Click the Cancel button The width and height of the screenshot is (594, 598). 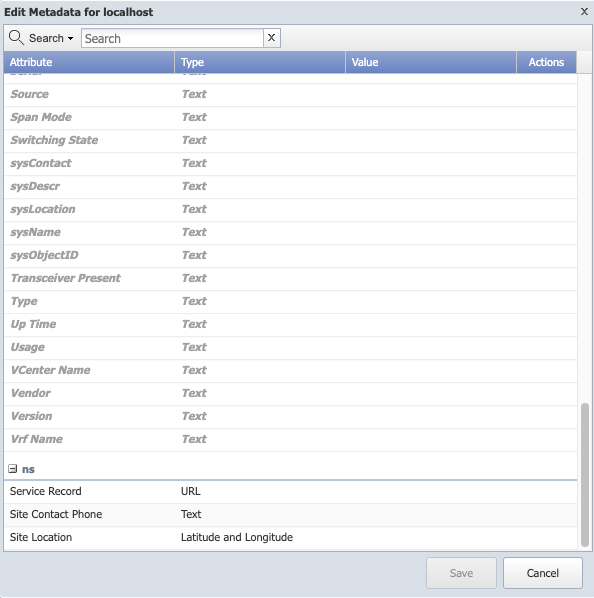point(543,573)
